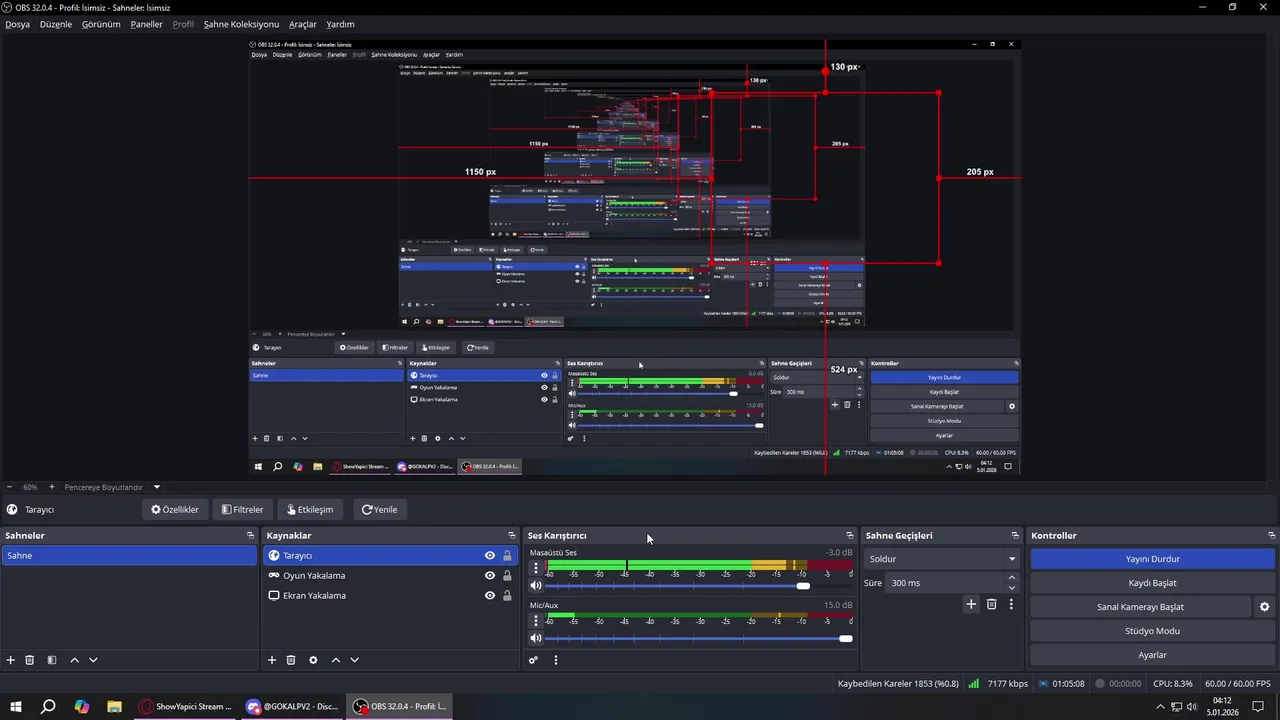Open Mic/Aux three-dot options

[x=536, y=621]
